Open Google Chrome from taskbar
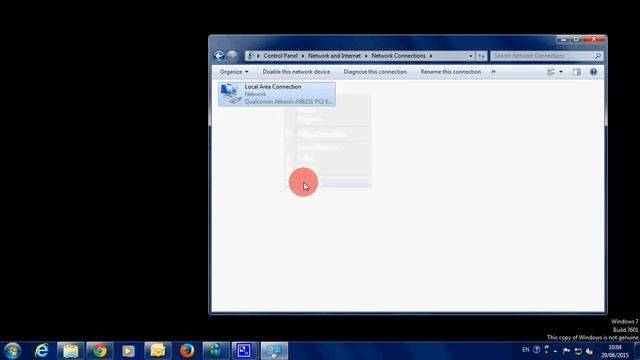This screenshot has width=640, height=360. (x=100, y=351)
